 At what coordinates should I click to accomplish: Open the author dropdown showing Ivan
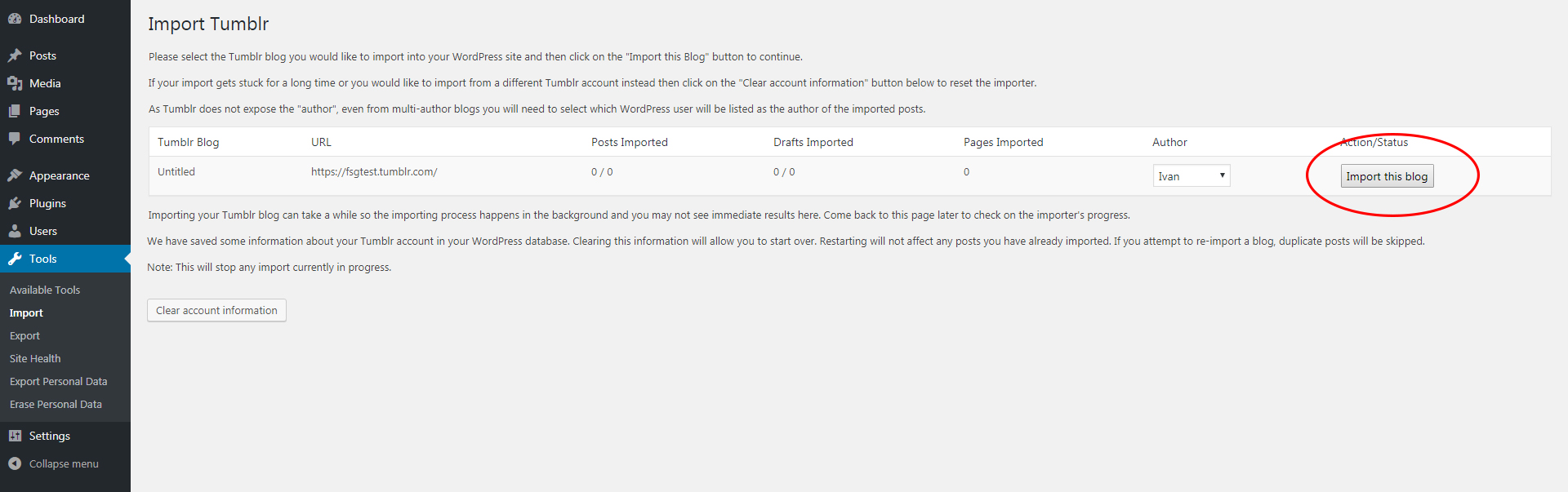[1191, 175]
